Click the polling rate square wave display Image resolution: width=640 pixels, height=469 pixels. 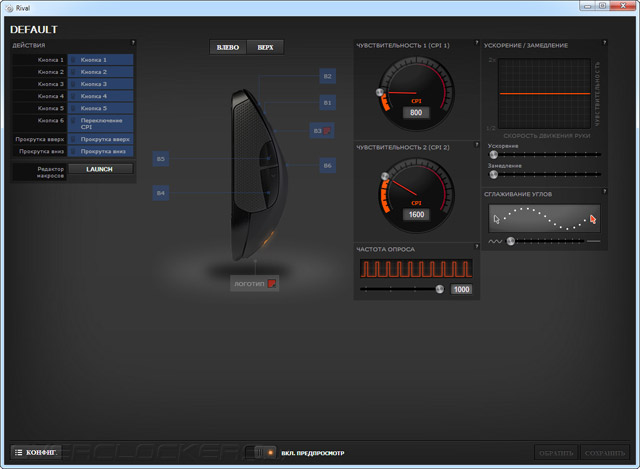[416, 269]
